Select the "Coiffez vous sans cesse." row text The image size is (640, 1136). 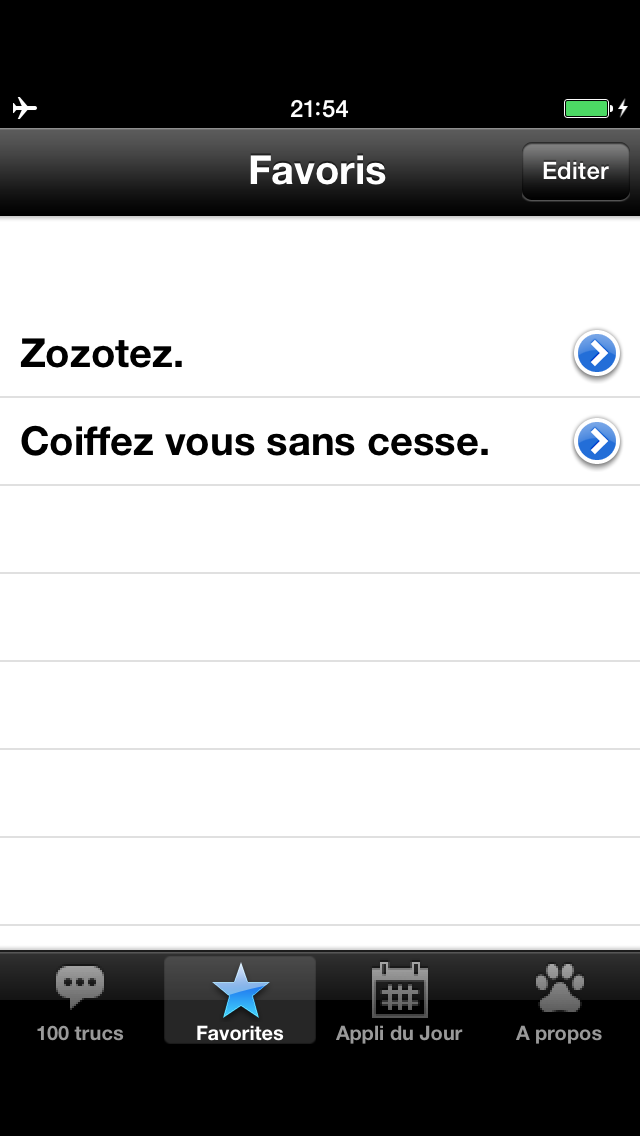(x=255, y=441)
